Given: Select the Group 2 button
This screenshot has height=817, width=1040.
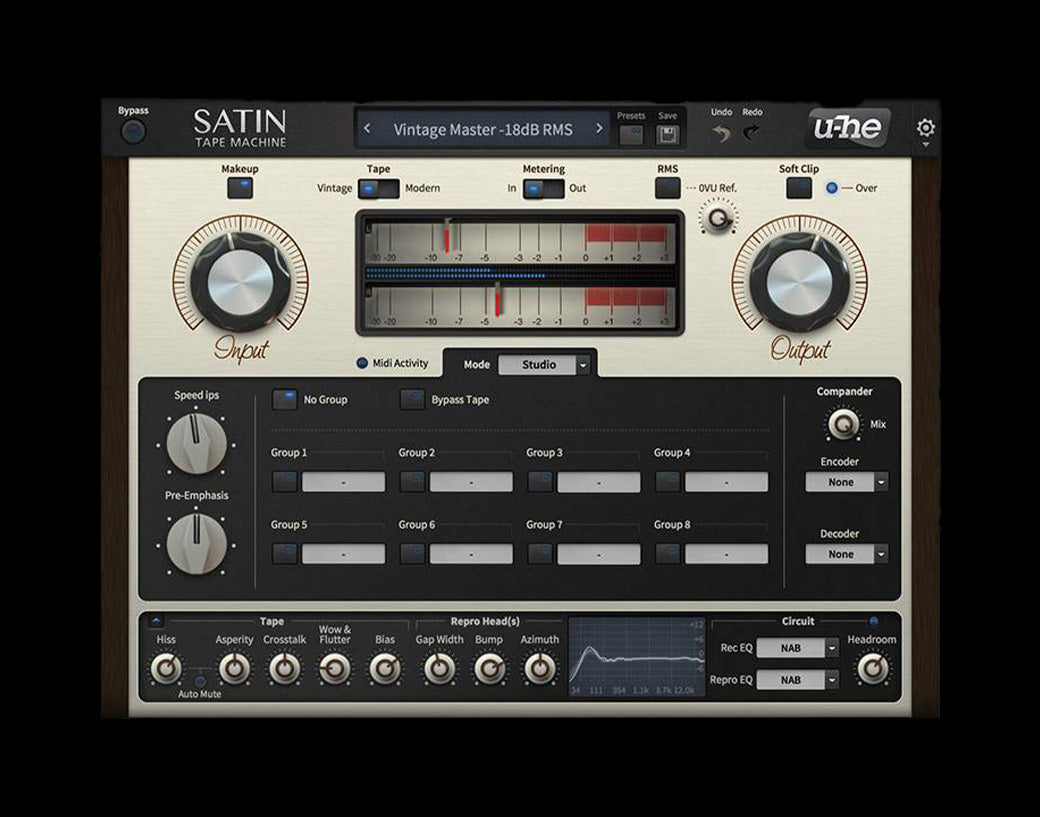Looking at the screenshot, I should [x=412, y=481].
